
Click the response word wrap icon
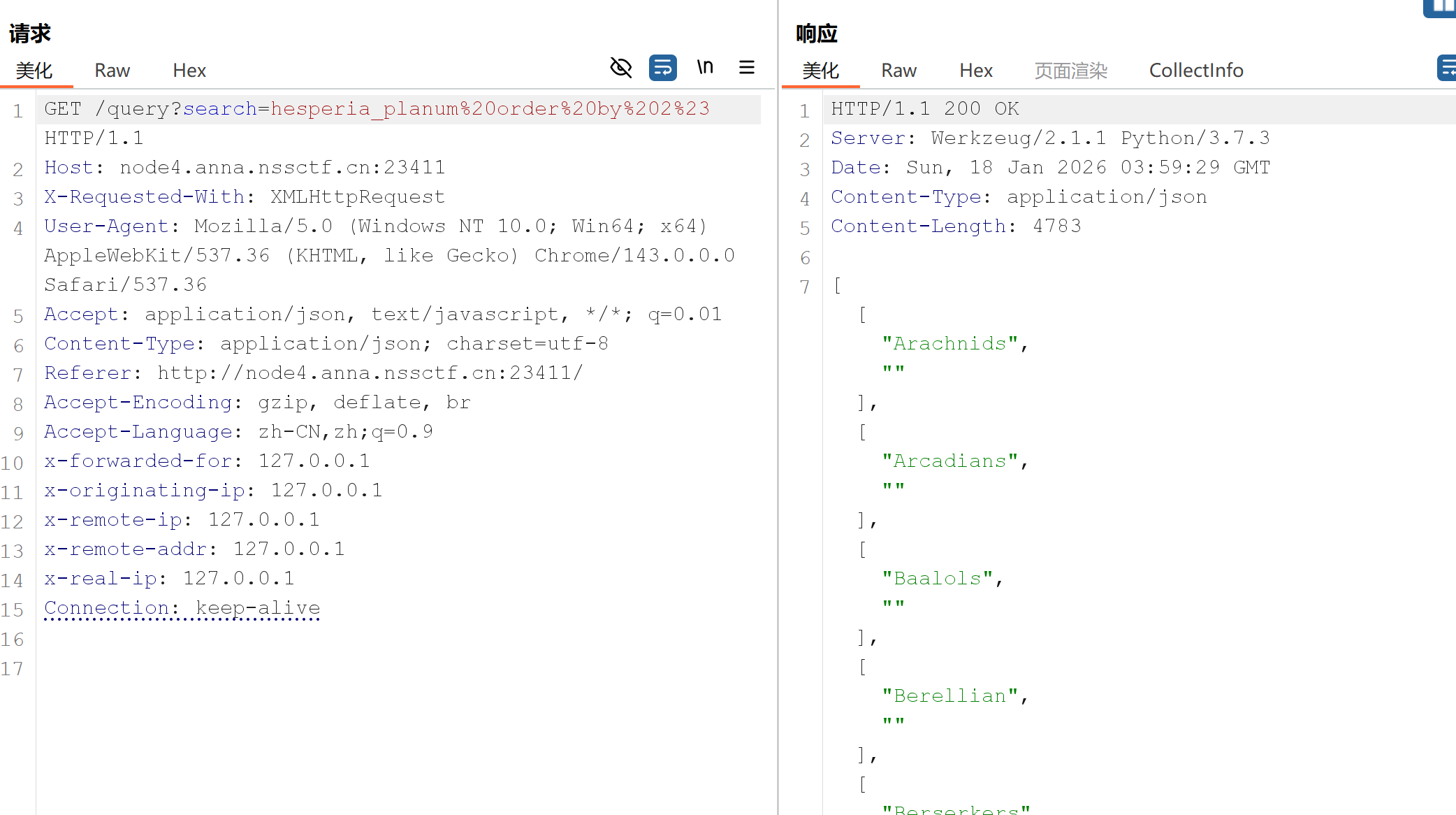[x=1446, y=68]
